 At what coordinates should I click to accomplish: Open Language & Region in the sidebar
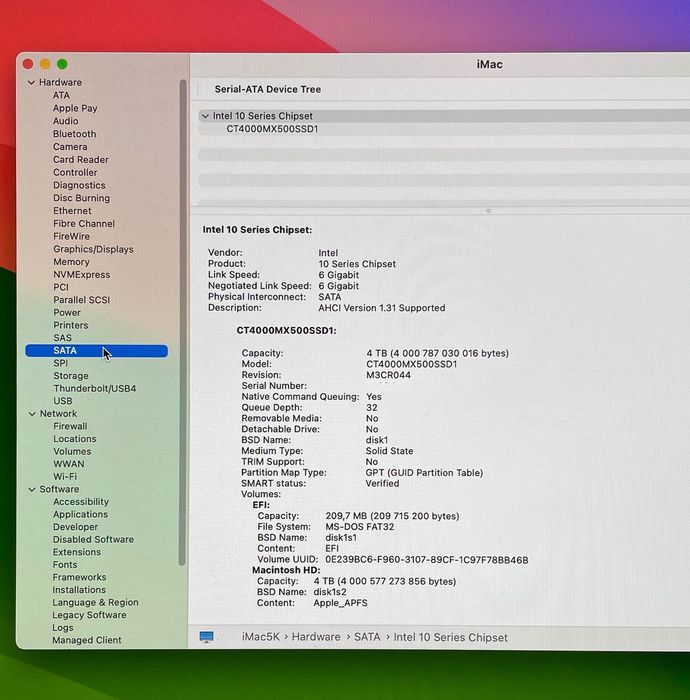coord(96,603)
